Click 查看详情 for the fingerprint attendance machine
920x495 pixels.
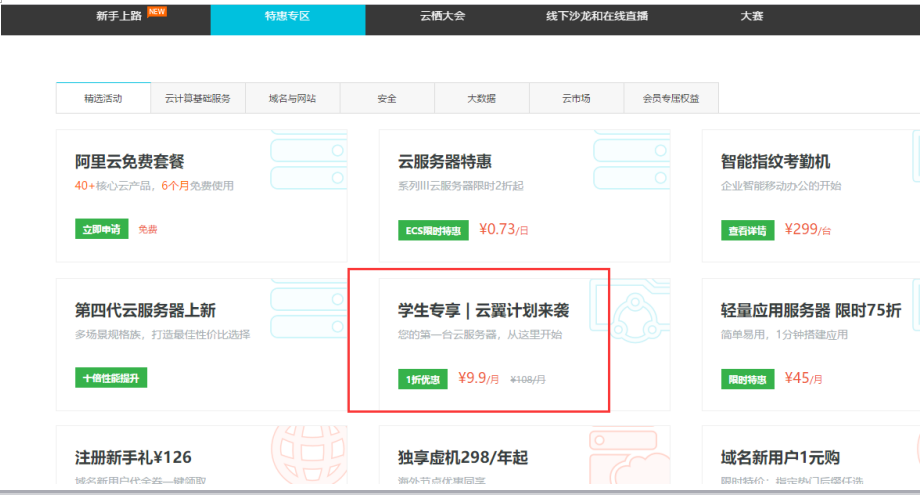click(x=748, y=230)
